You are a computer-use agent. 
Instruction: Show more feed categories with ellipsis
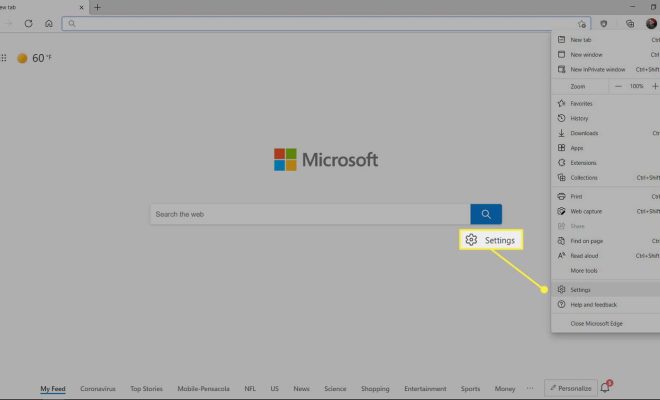click(x=530, y=388)
